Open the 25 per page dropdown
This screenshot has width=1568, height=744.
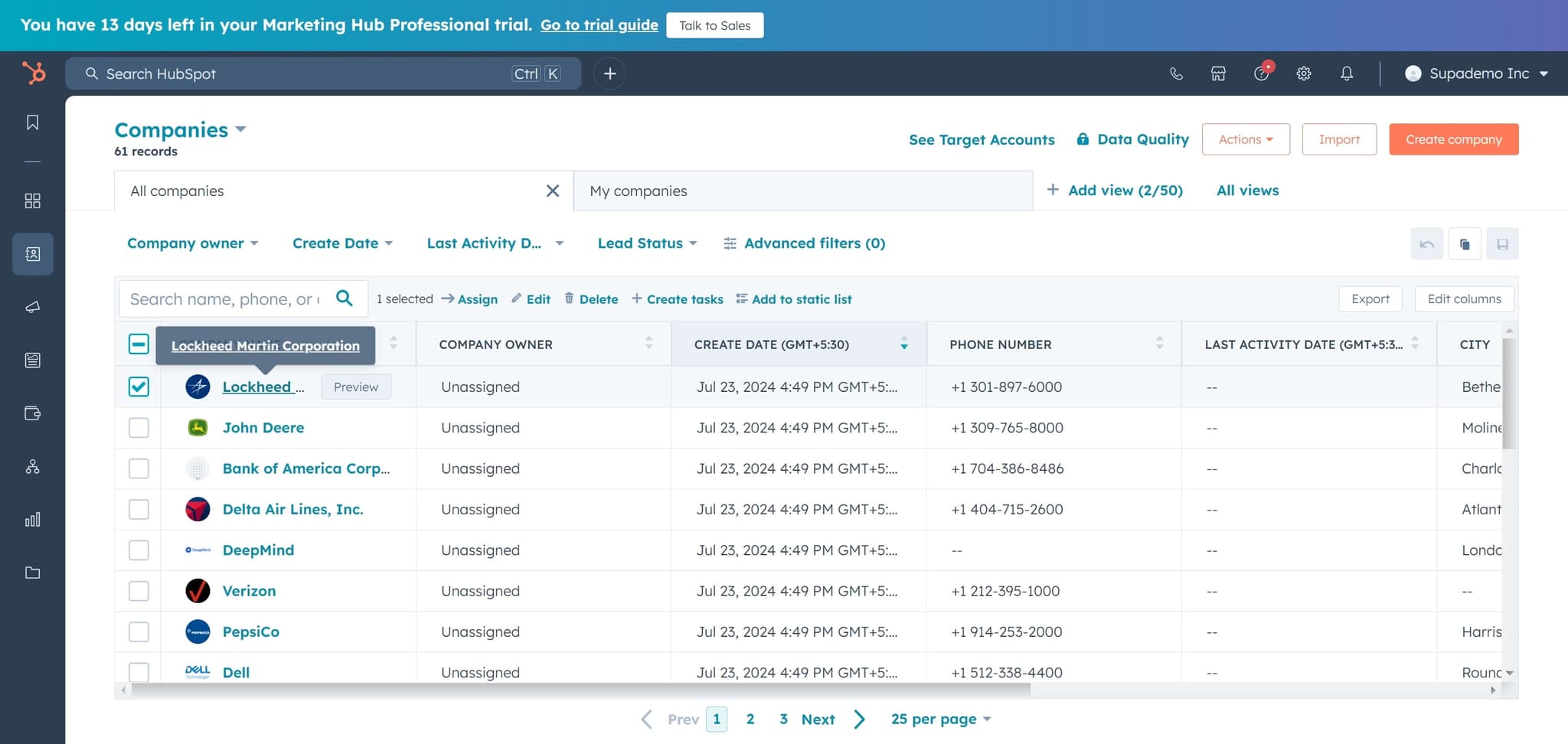[940, 720]
